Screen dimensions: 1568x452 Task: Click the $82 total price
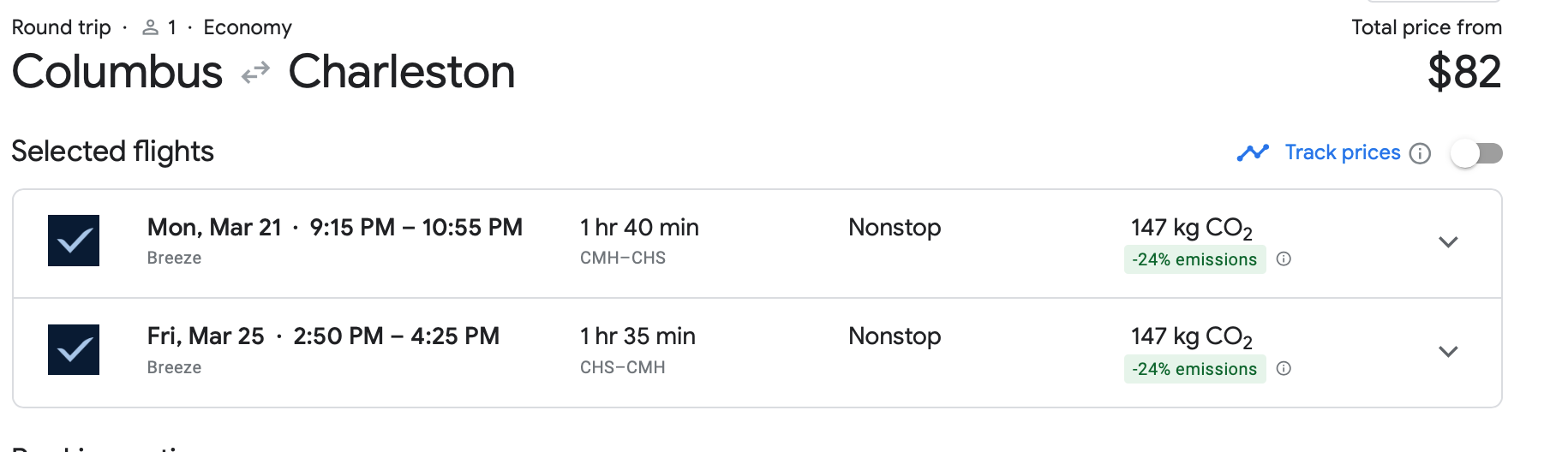point(1463,72)
